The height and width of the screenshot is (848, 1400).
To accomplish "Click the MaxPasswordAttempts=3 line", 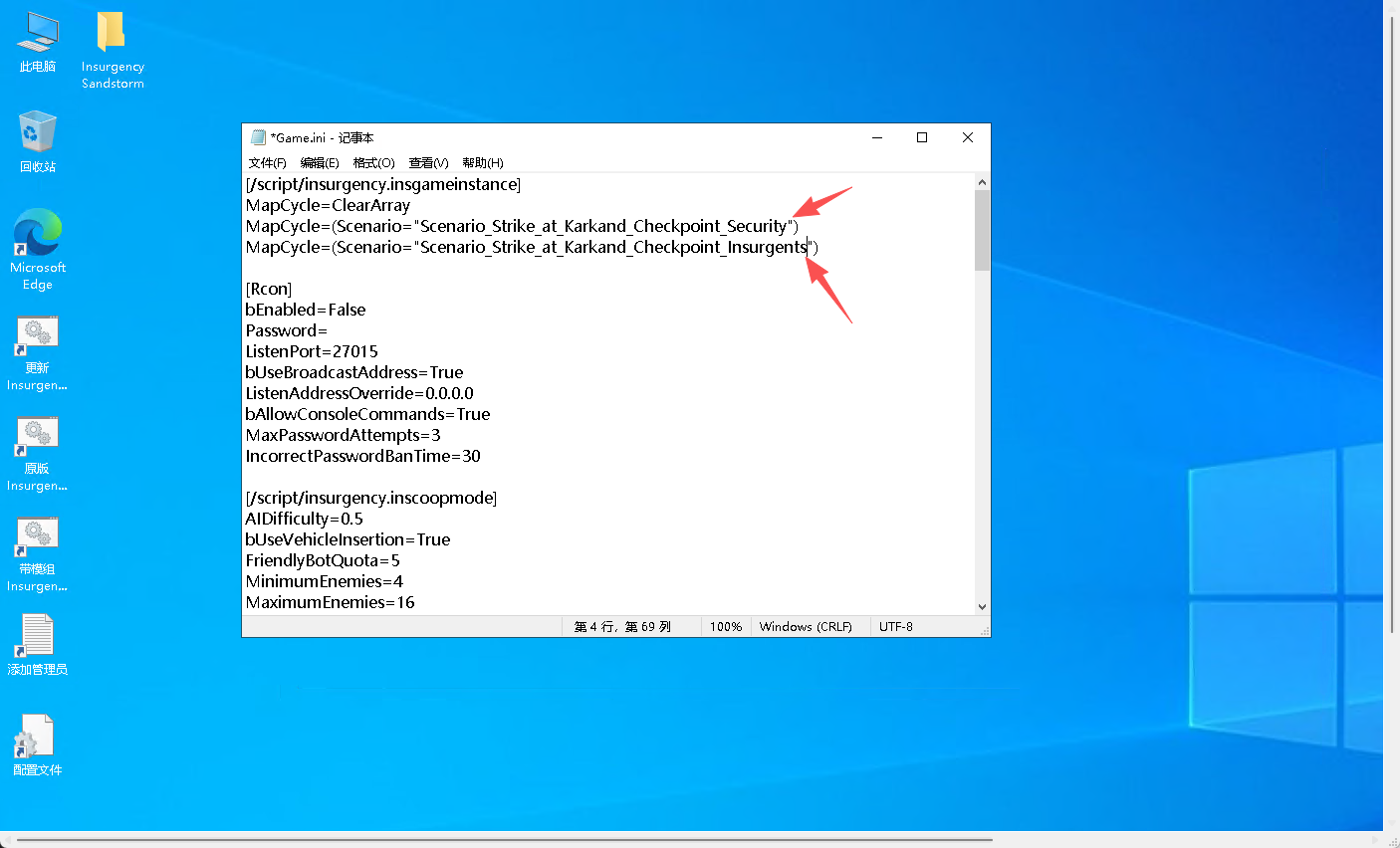I will [344, 435].
